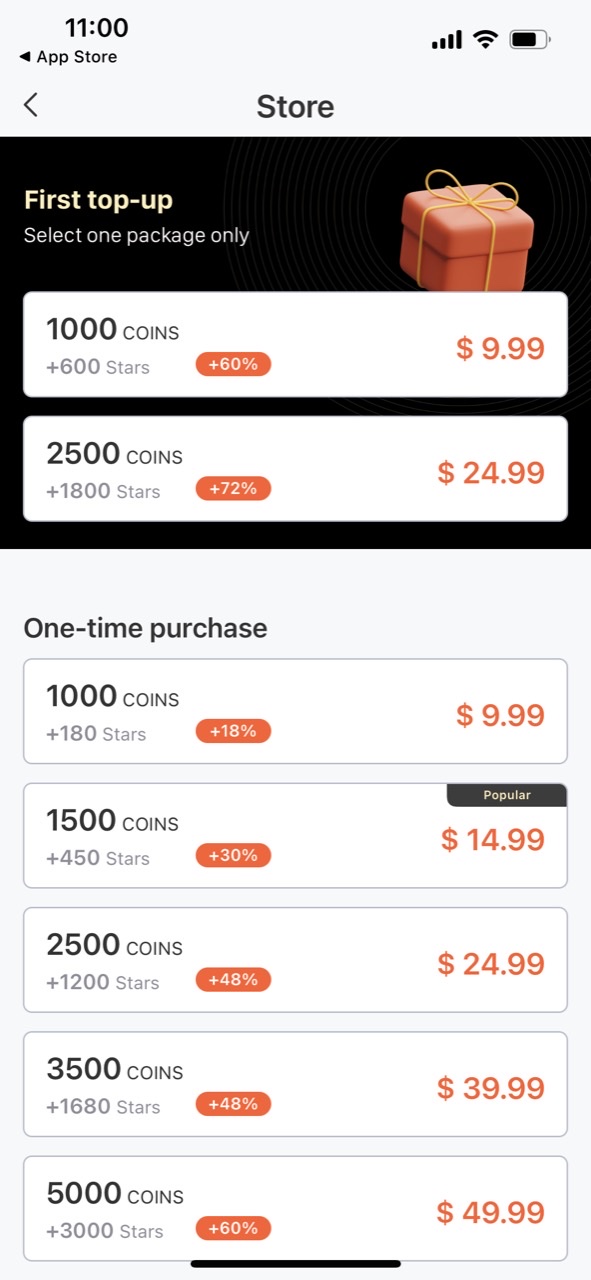The height and width of the screenshot is (1280, 591).
Task: Select first top-up 1000 coins package
Action: [x=295, y=344]
